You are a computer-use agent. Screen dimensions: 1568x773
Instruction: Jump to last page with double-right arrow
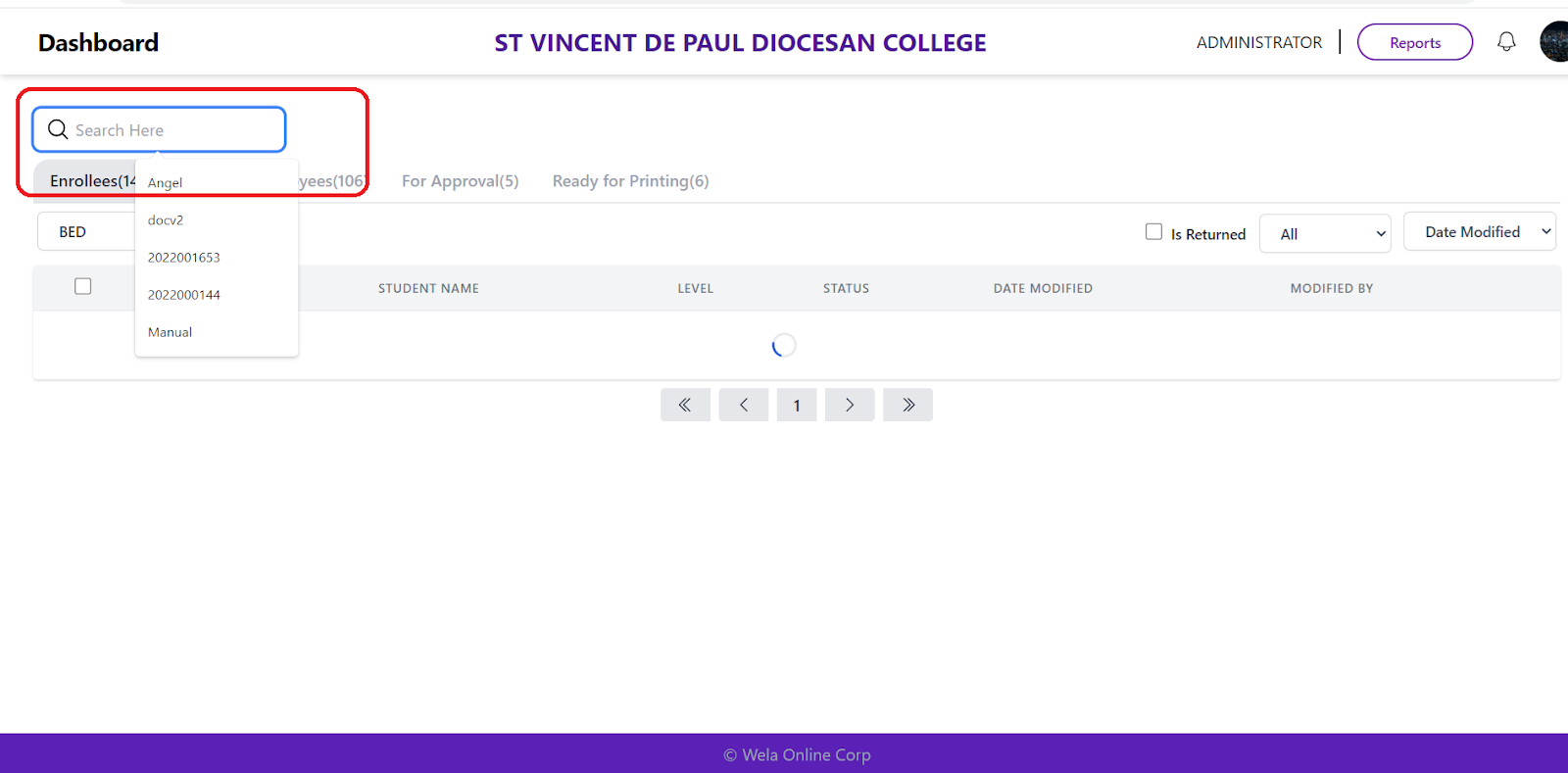907,405
